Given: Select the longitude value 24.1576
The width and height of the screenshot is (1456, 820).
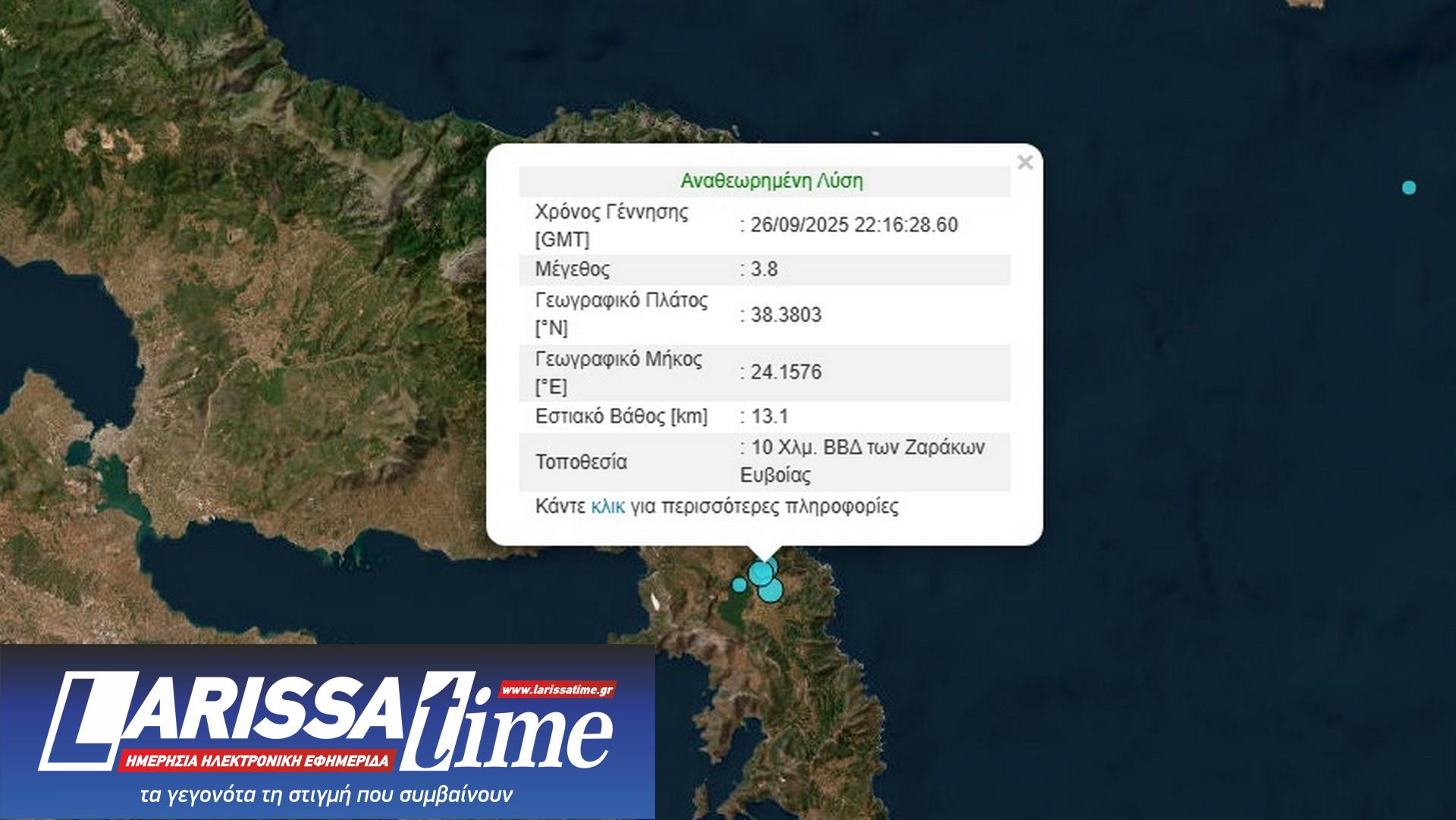Looking at the screenshot, I should tap(786, 372).
